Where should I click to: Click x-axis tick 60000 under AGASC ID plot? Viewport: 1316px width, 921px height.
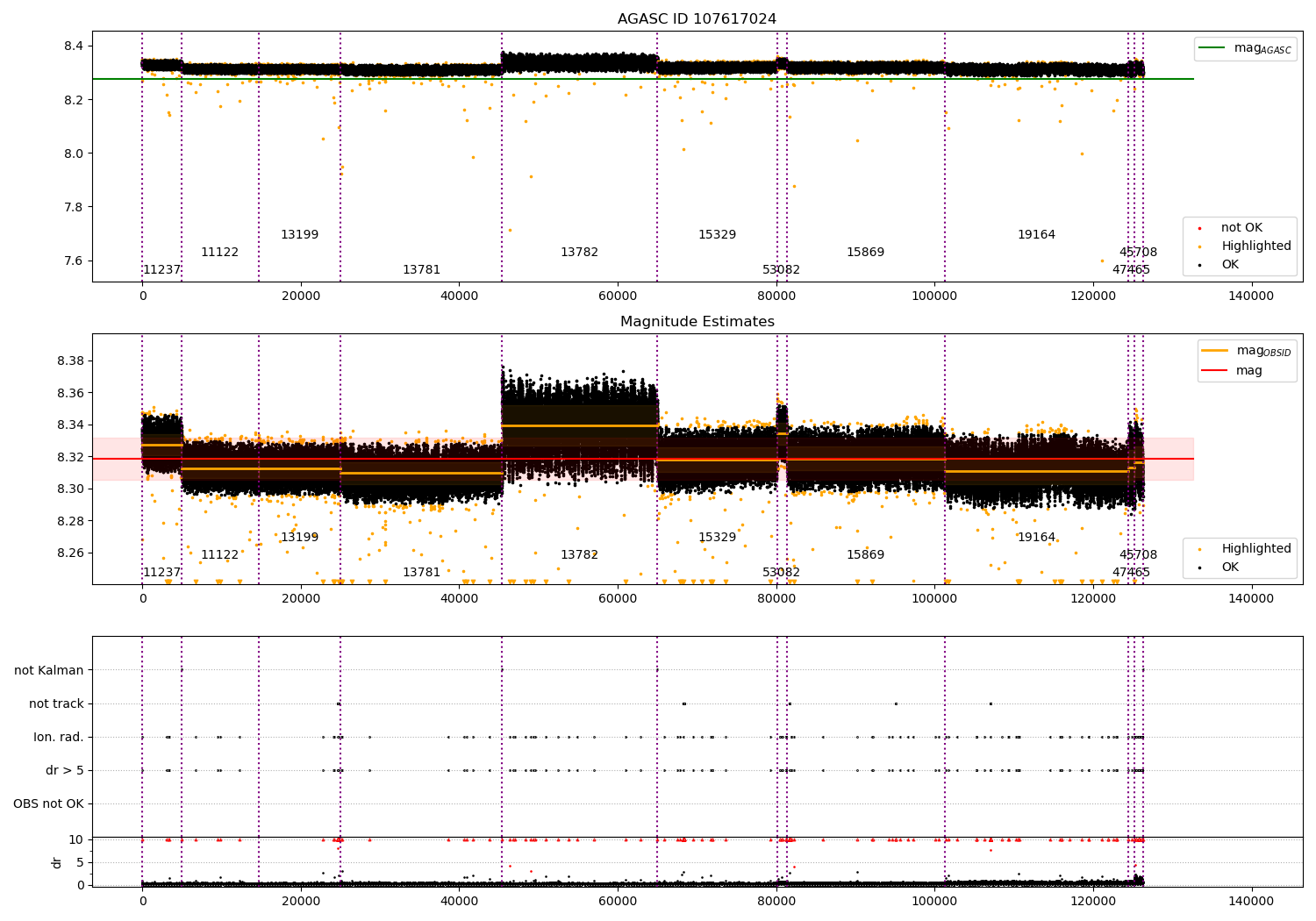(x=618, y=296)
